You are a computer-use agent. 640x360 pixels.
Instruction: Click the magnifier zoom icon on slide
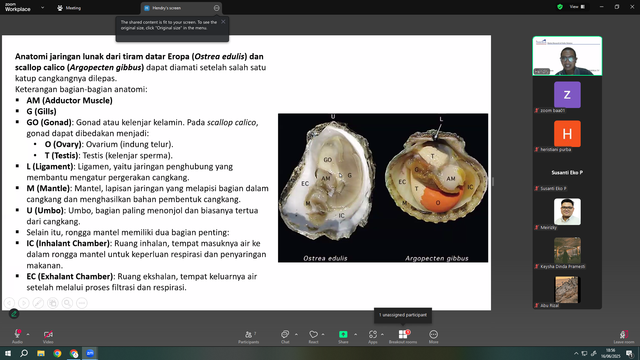click(x=67, y=303)
